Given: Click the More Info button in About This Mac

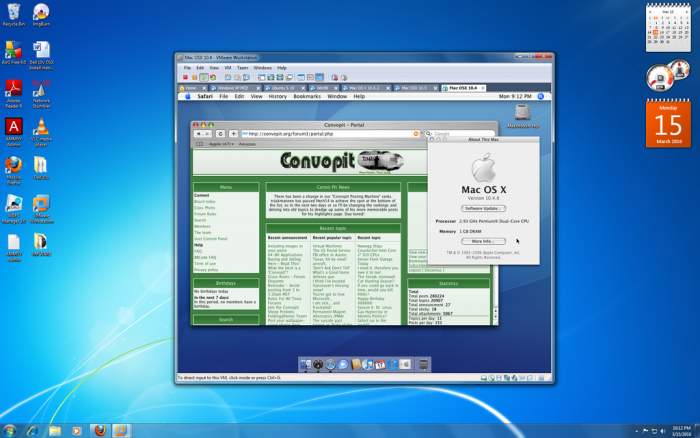Looking at the screenshot, I should [x=483, y=241].
